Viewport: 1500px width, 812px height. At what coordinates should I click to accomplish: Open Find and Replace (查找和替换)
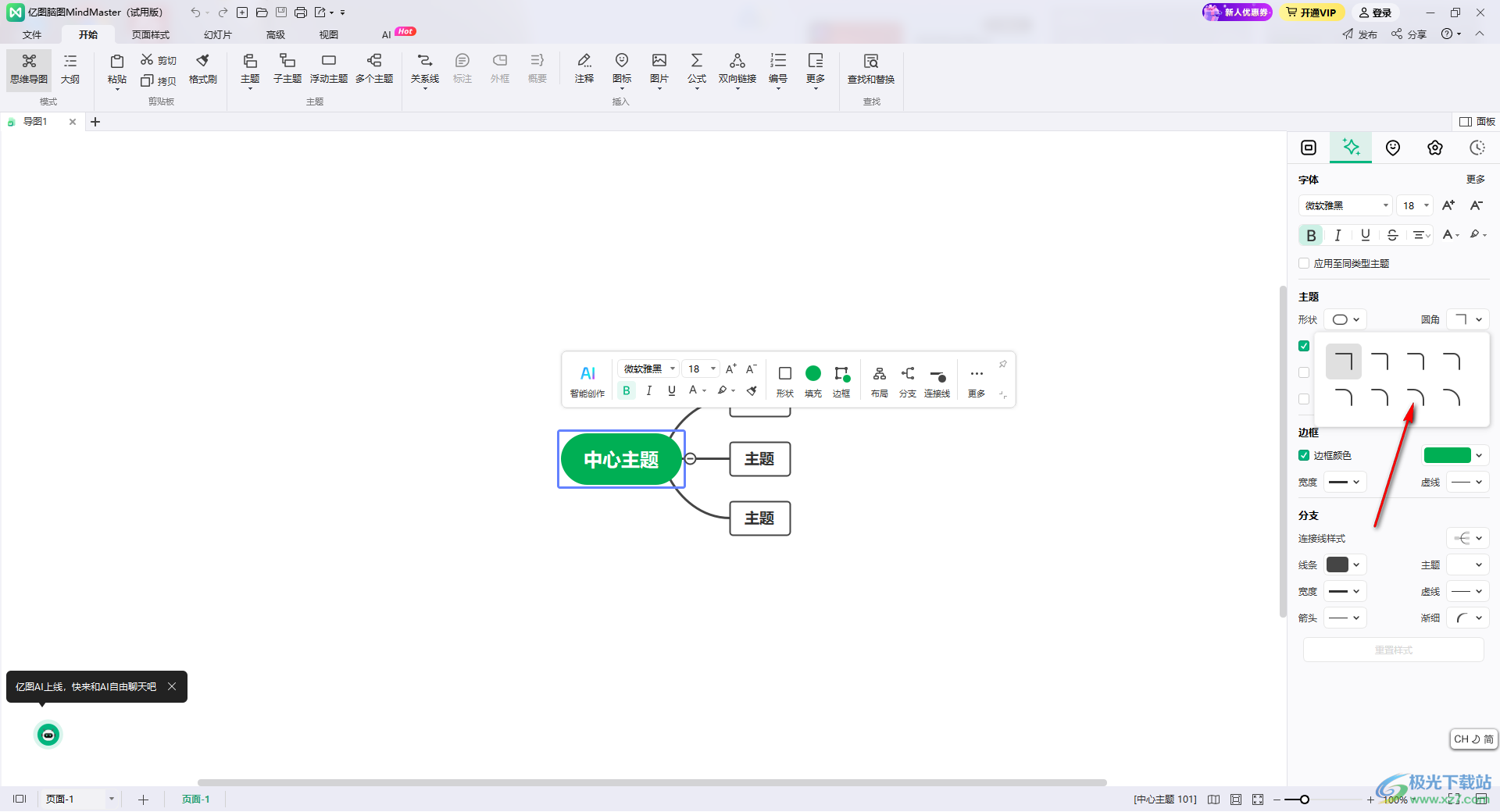[x=871, y=69]
